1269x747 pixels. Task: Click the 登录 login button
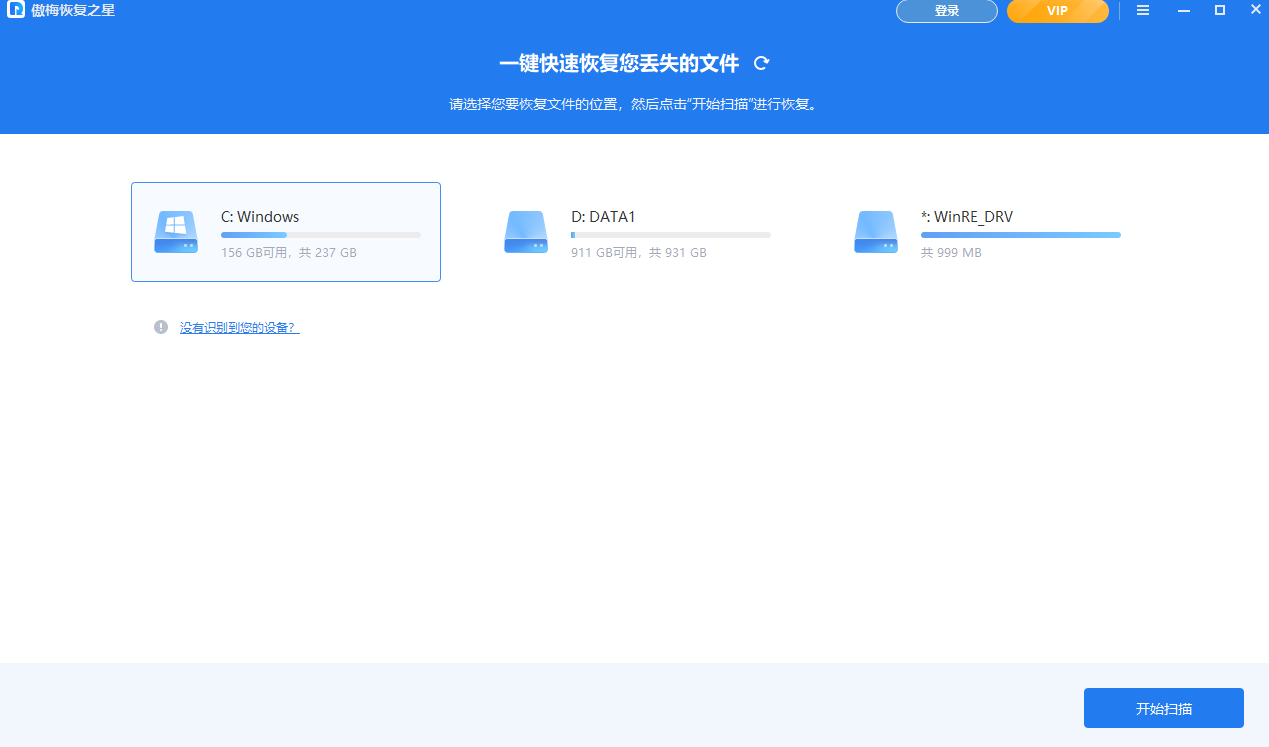(945, 11)
